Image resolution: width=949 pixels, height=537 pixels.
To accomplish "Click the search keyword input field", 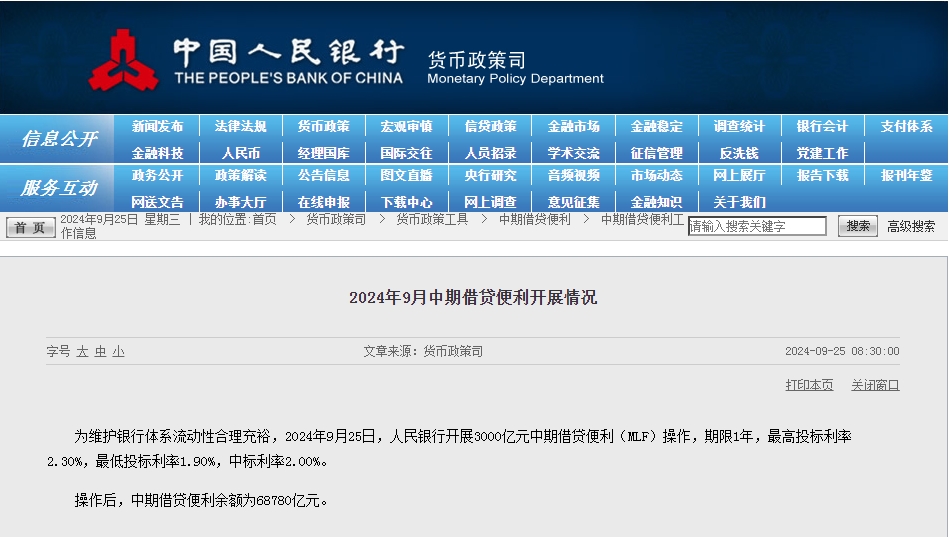I will point(757,226).
